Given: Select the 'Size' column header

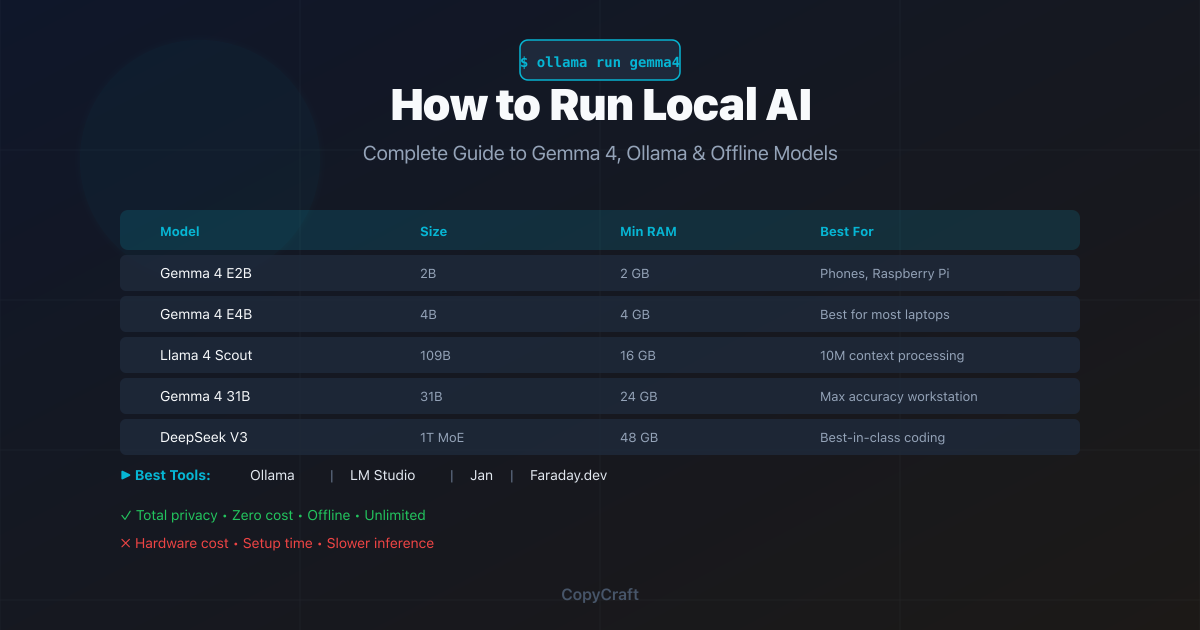Looking at the screenshot, I should point(433,231).
